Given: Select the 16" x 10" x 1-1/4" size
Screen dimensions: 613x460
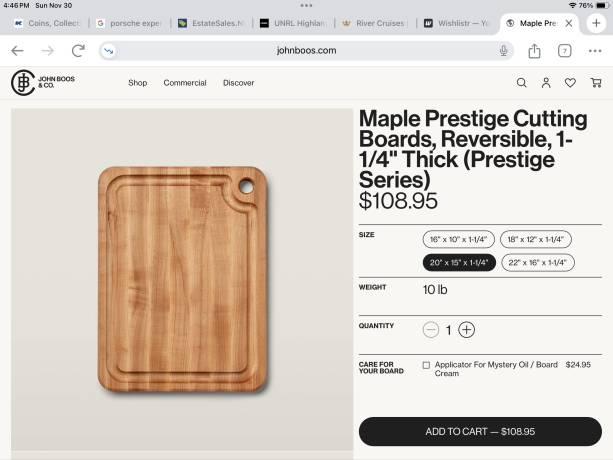Looking at the screenshot, I should coord(459,240).
